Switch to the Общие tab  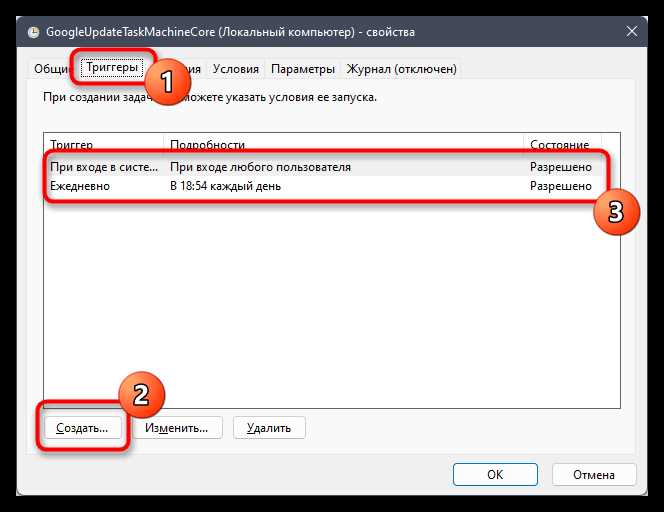click(x=52, y=69)
